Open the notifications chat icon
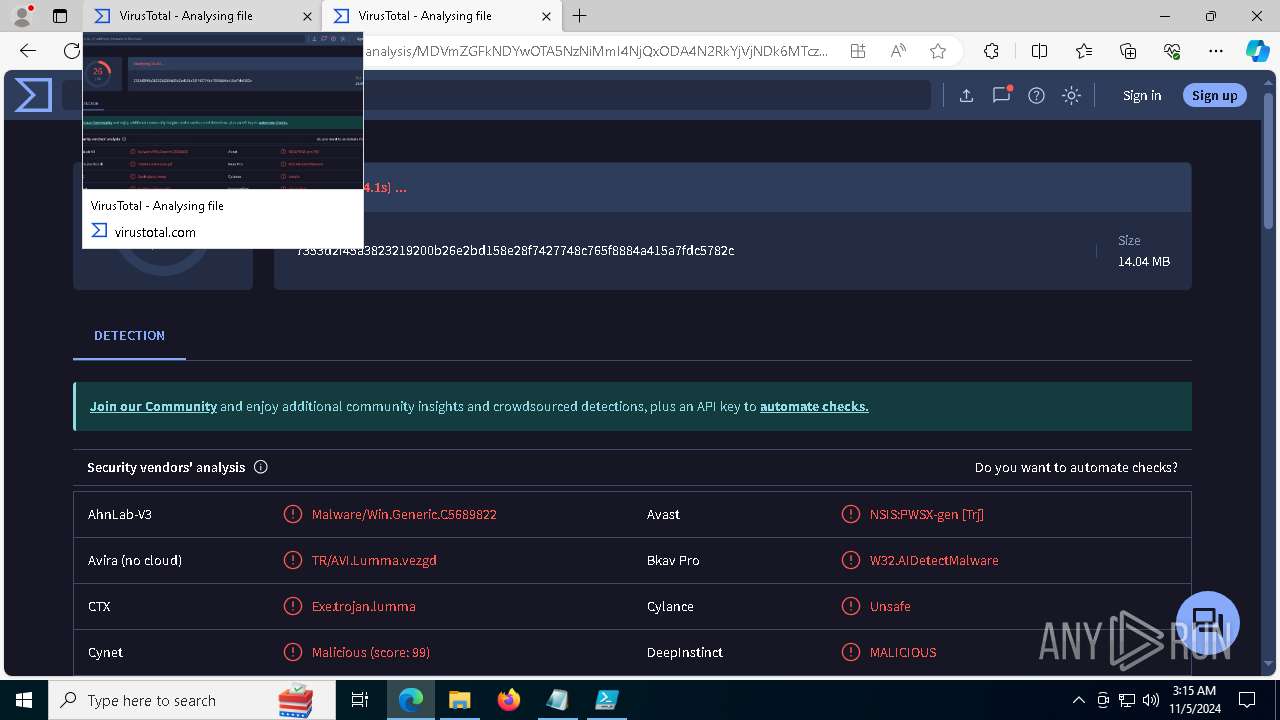1280x720 pixels. coord(1001,95)
